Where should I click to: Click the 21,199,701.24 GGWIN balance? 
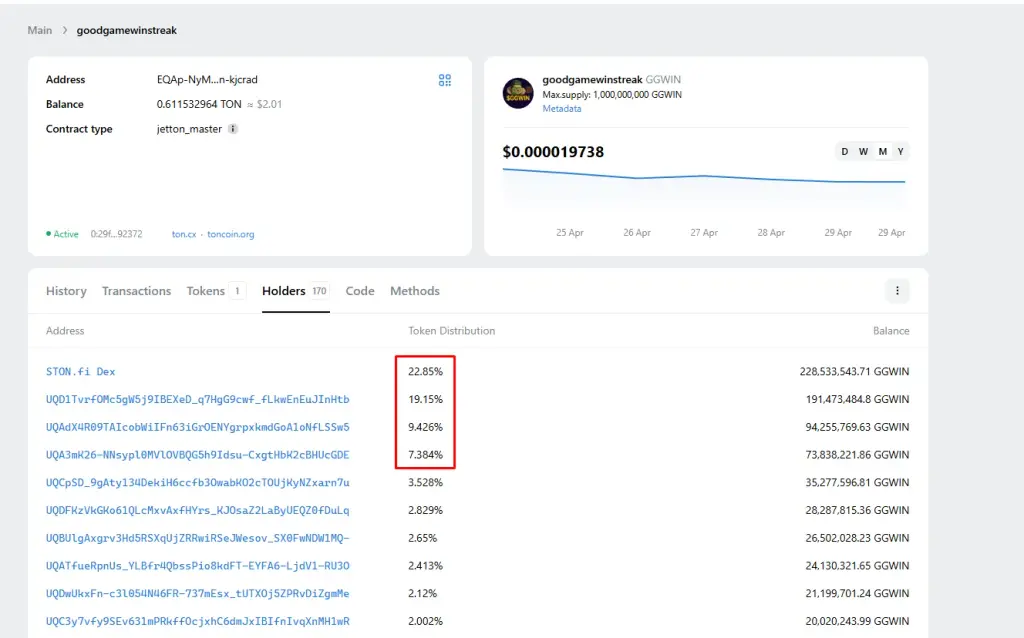(x=857, y=593)
